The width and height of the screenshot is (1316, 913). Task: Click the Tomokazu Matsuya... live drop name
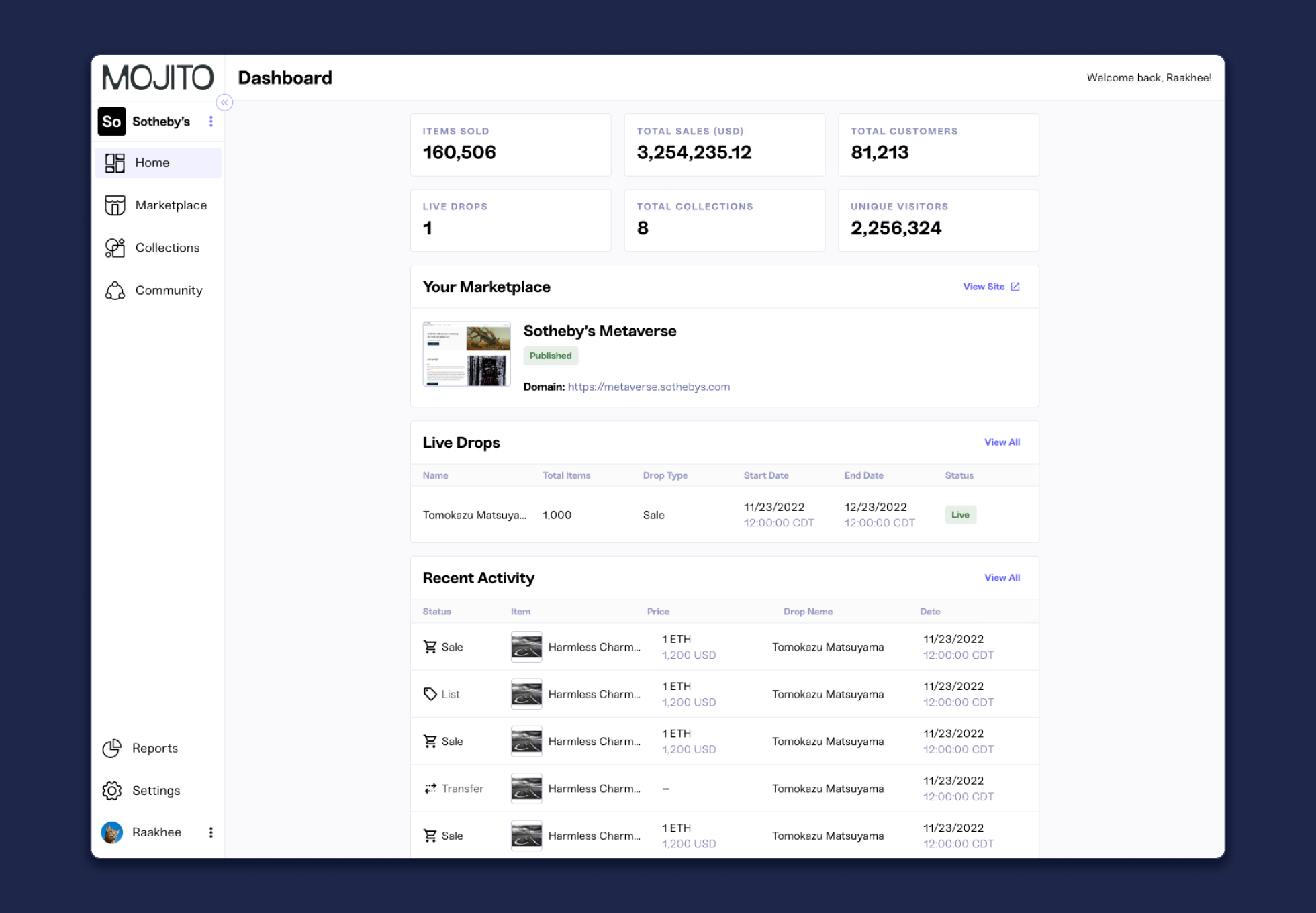pos(474,515)
